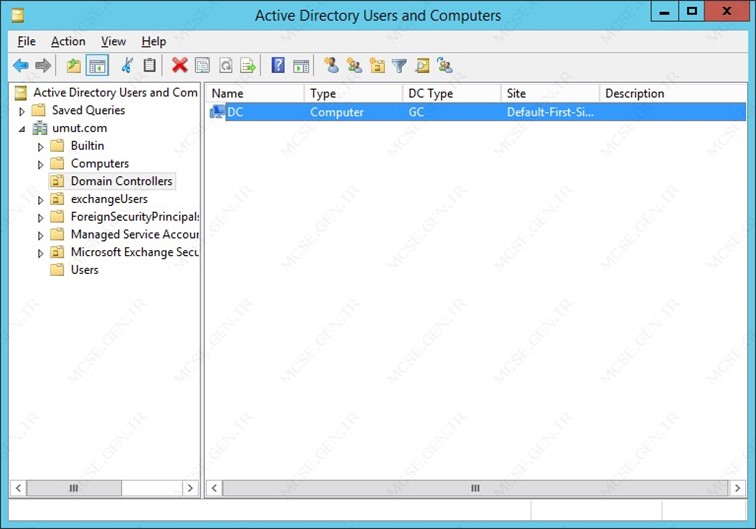Toggle Show/Hide Action Pane icon
756x529 pixels.
tap(301, 66)
